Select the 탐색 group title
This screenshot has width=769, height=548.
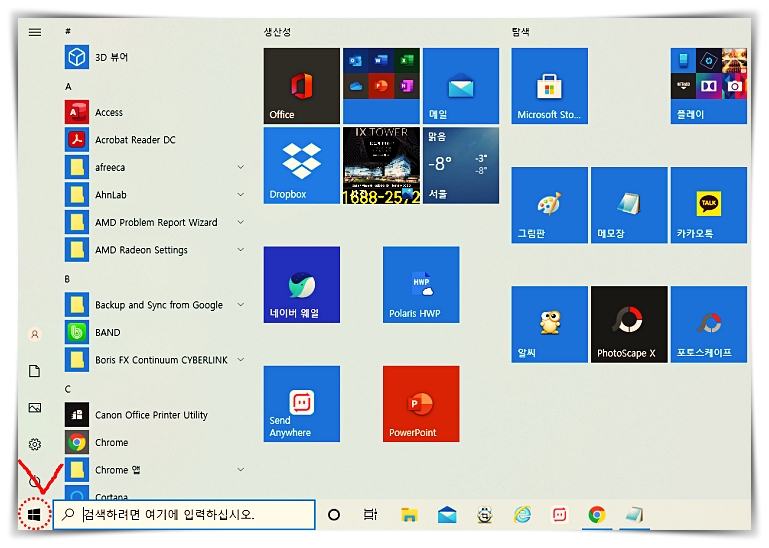click(x=520, y=32)
